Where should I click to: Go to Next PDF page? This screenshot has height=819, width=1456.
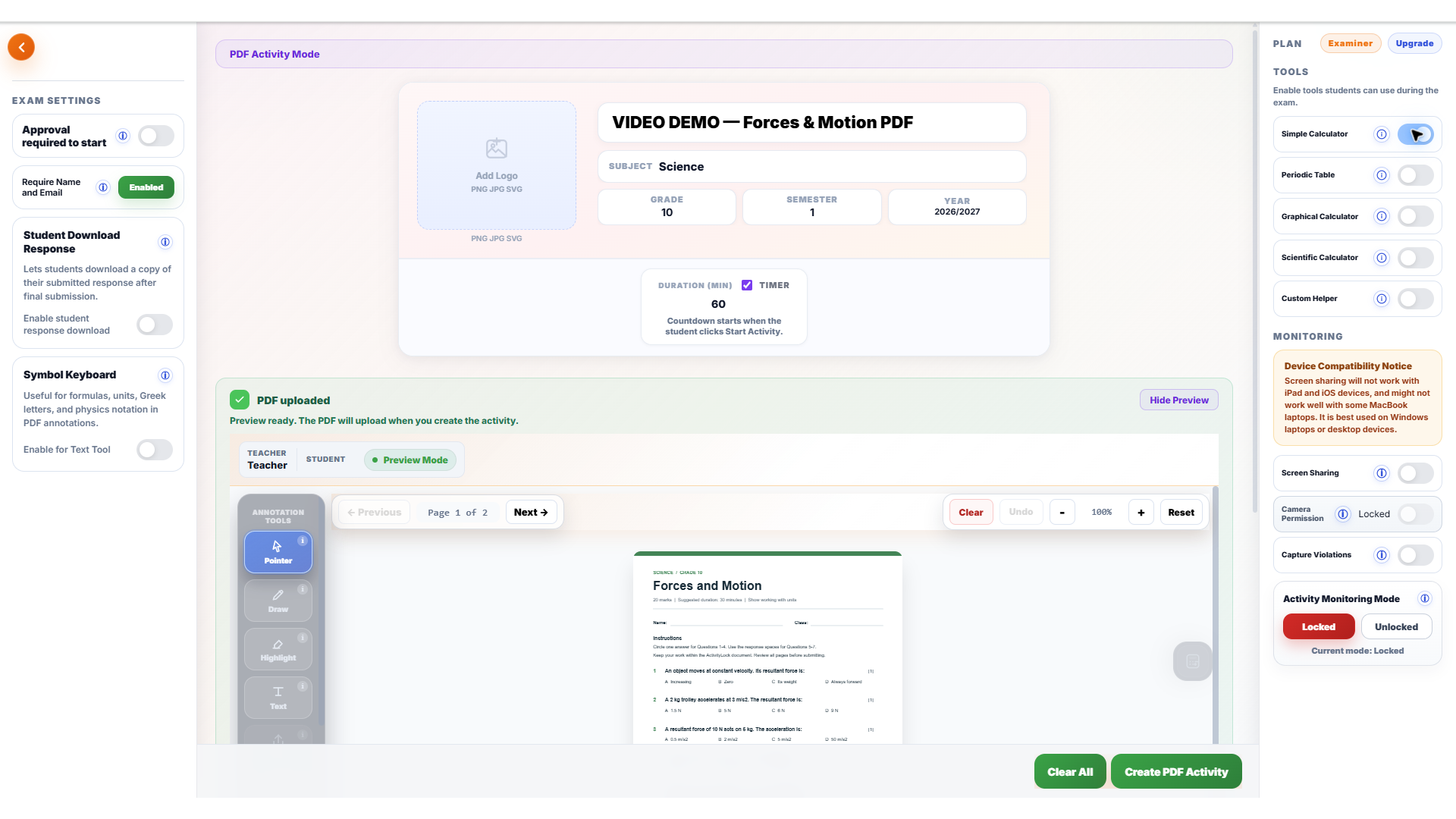pos(531,513)
